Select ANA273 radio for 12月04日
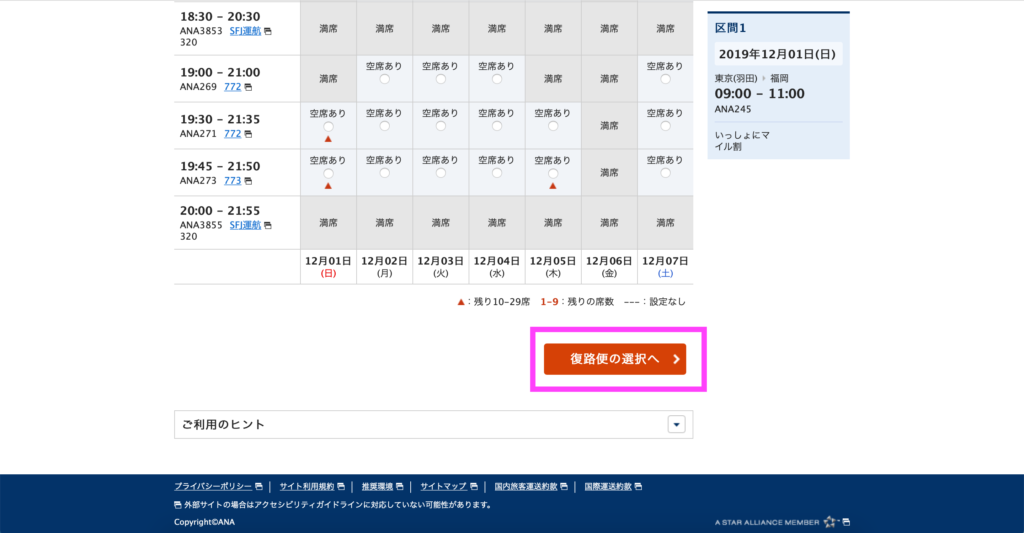The width and height of the screenshot is (1024, 533). coord(497,173)
